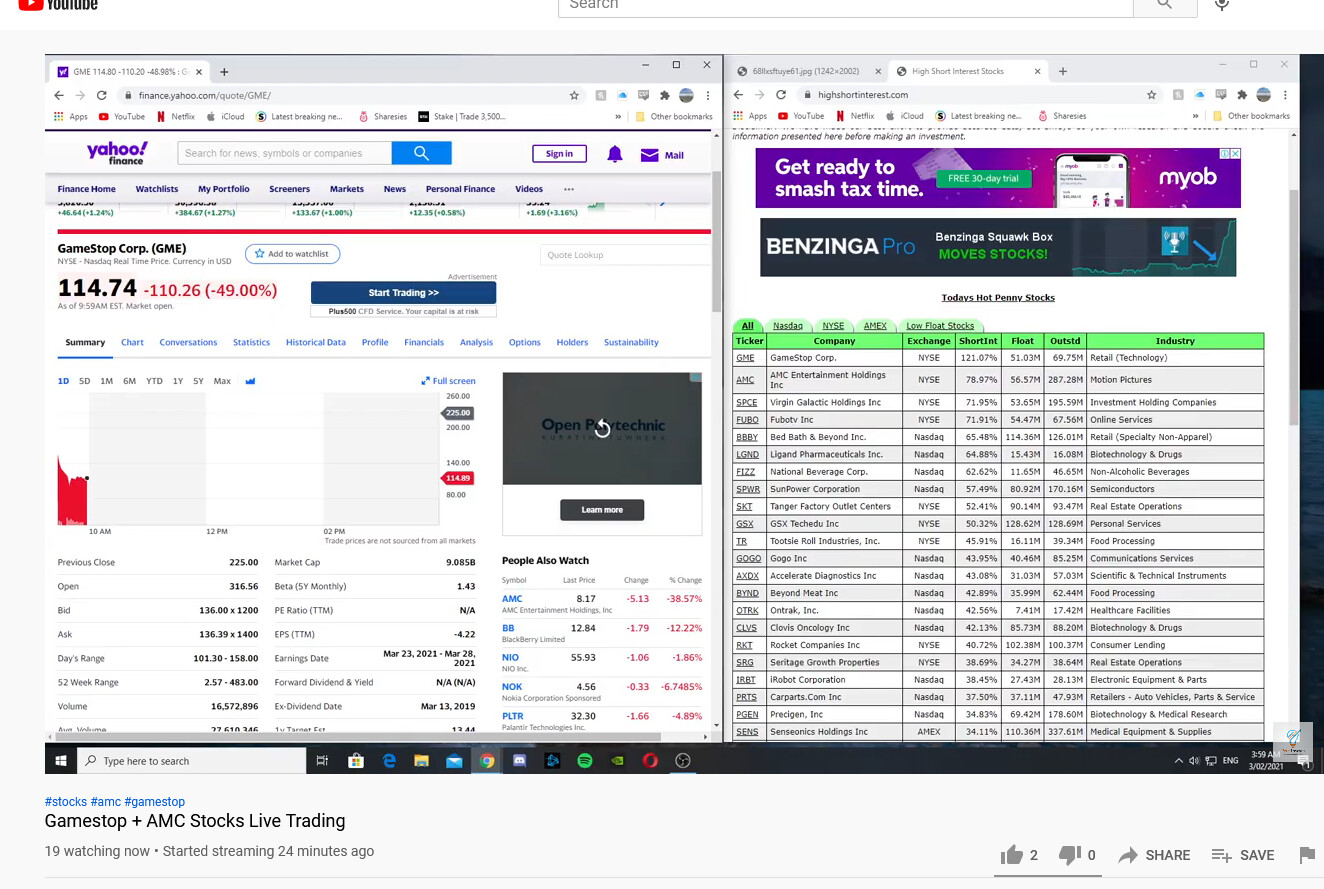Screen dimensions: 1324x889
Task: Close the myob ad using its X
Action: 1235,154
